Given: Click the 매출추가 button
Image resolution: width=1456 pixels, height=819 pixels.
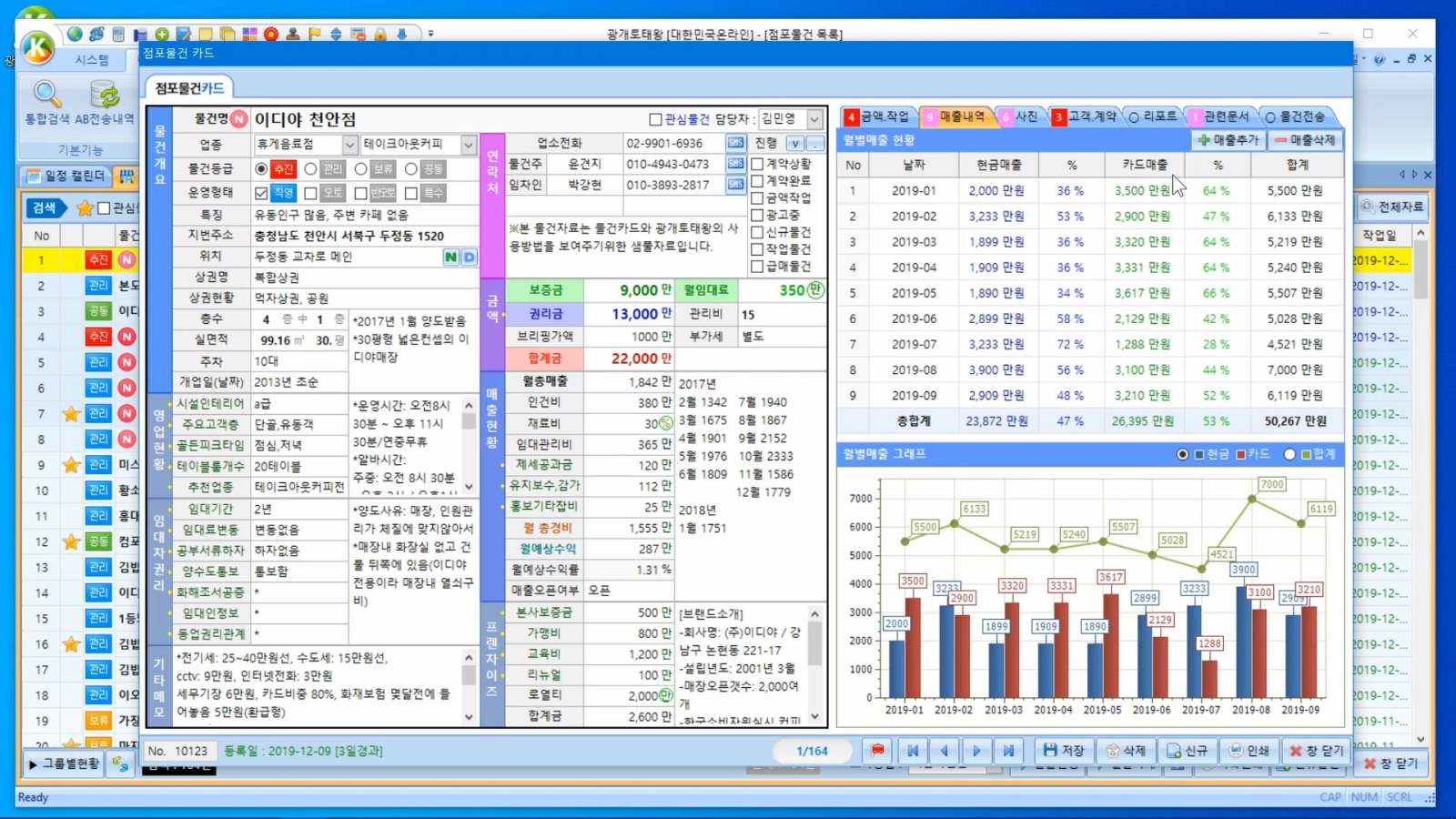Looking at the screenshot, I should [1228, 140].
